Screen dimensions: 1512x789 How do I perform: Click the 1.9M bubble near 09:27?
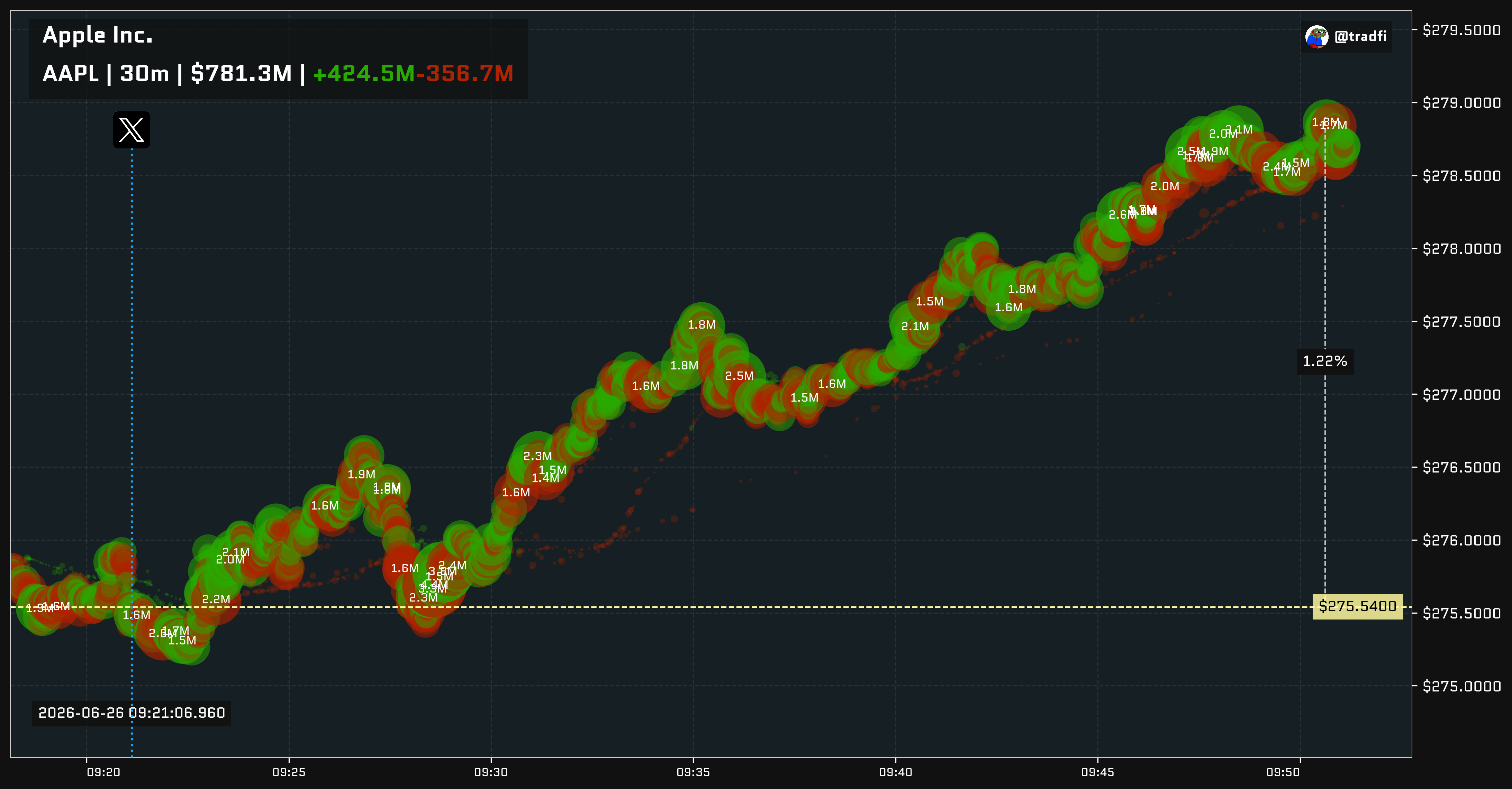pyautogui.click(x=361, y=474)
